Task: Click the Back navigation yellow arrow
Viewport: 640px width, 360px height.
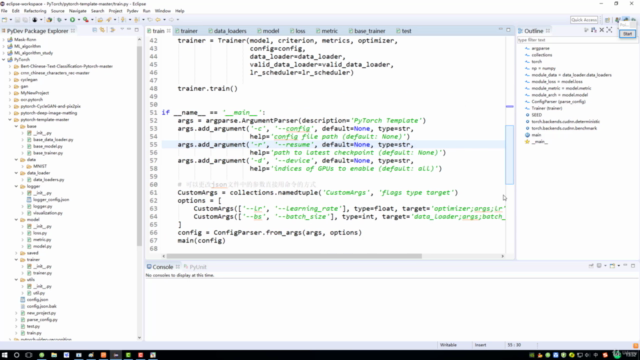Action: point(158,20)
